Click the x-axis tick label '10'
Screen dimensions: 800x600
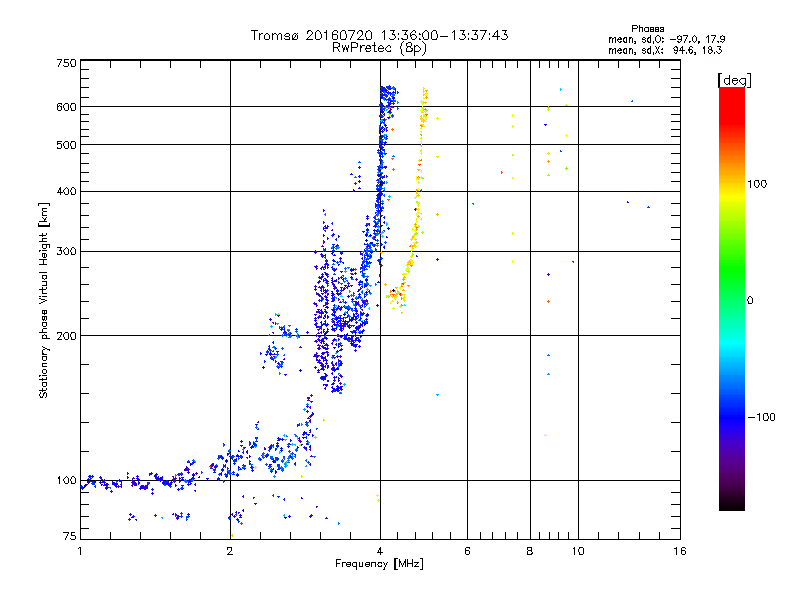pyautogui.click(x=578, y=551)
